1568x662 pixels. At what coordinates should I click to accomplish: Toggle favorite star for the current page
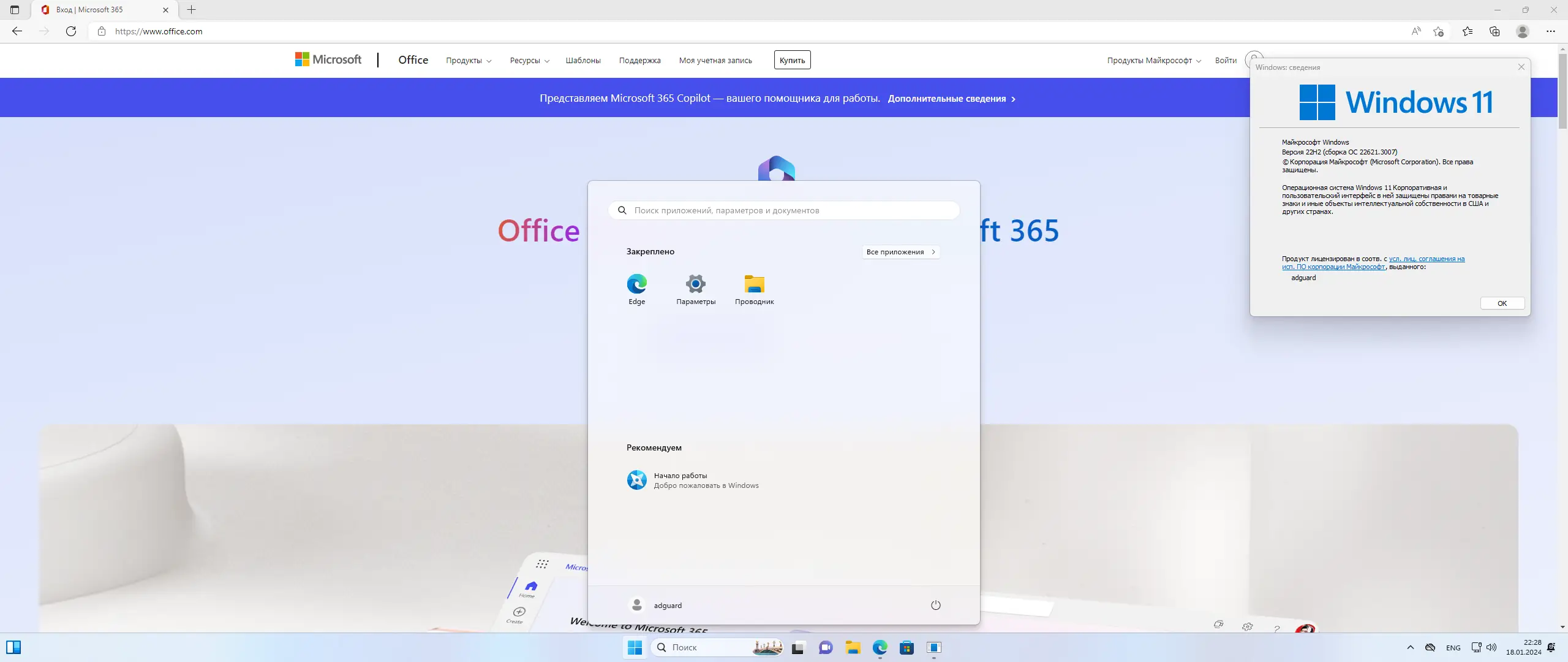point(1438,31)
